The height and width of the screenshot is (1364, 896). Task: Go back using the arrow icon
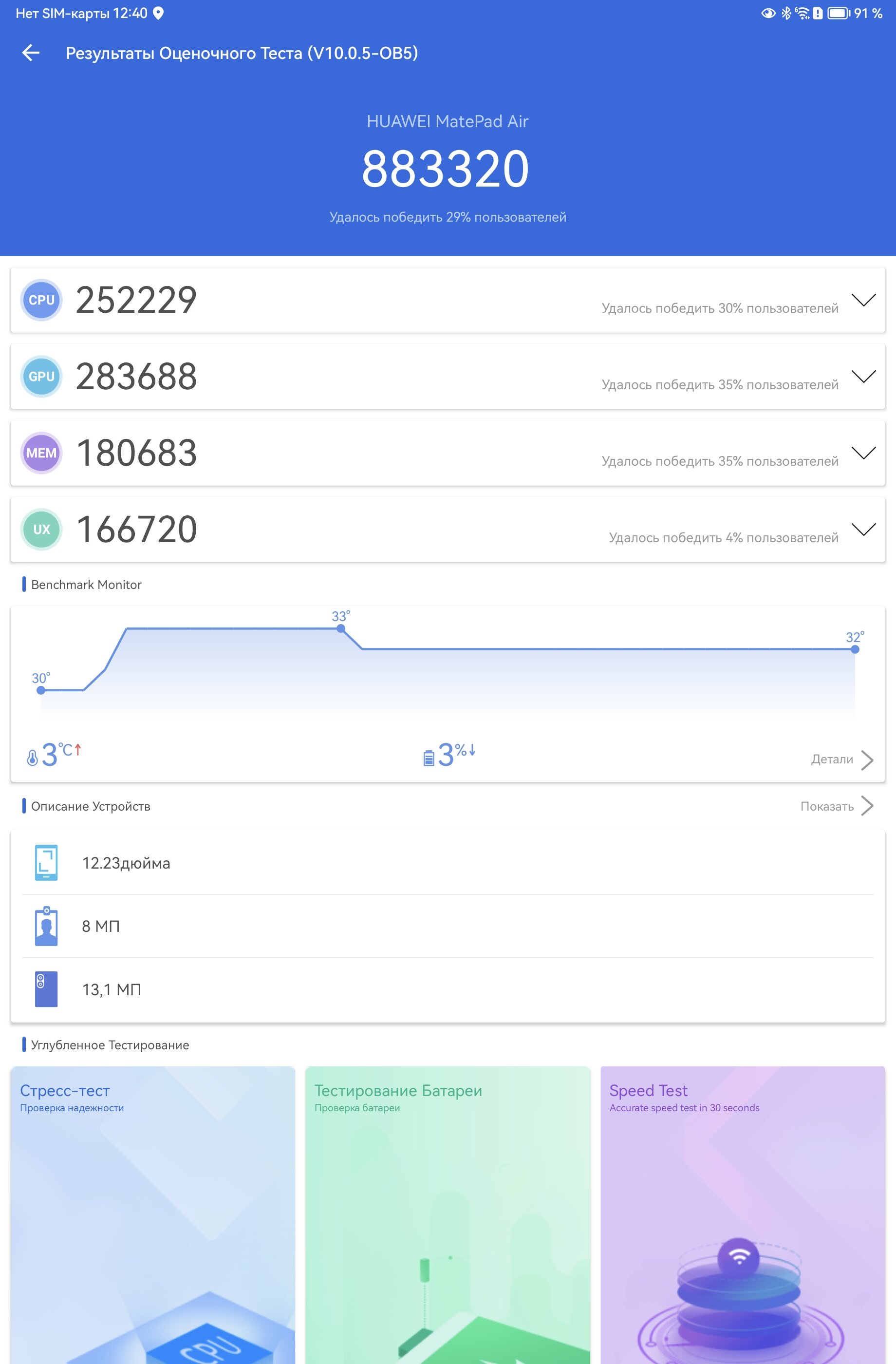click(31, 53)
